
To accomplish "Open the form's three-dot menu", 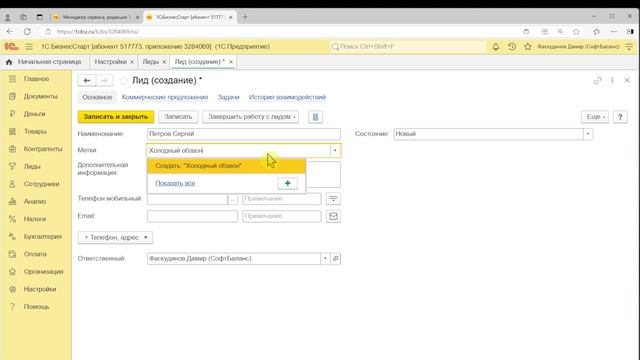I will [612, 80].
